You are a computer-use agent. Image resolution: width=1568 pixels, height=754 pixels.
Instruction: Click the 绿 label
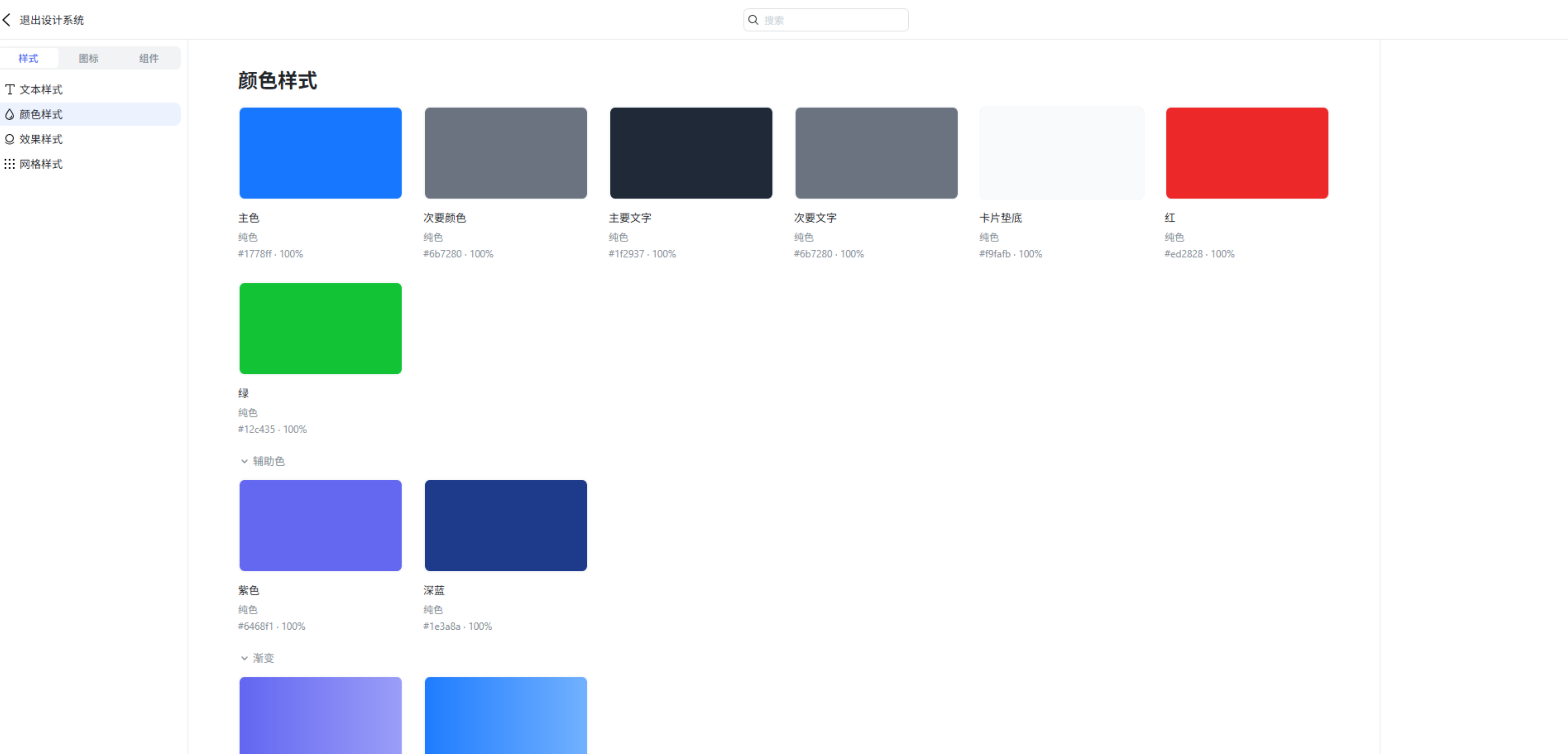coord(244,393)
